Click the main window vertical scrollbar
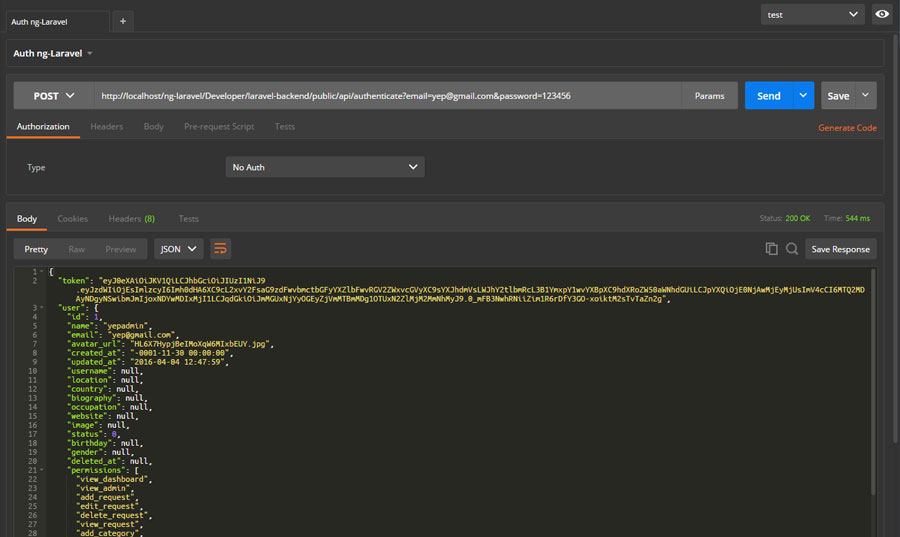900x537 pixels. [x=896, y=238]
